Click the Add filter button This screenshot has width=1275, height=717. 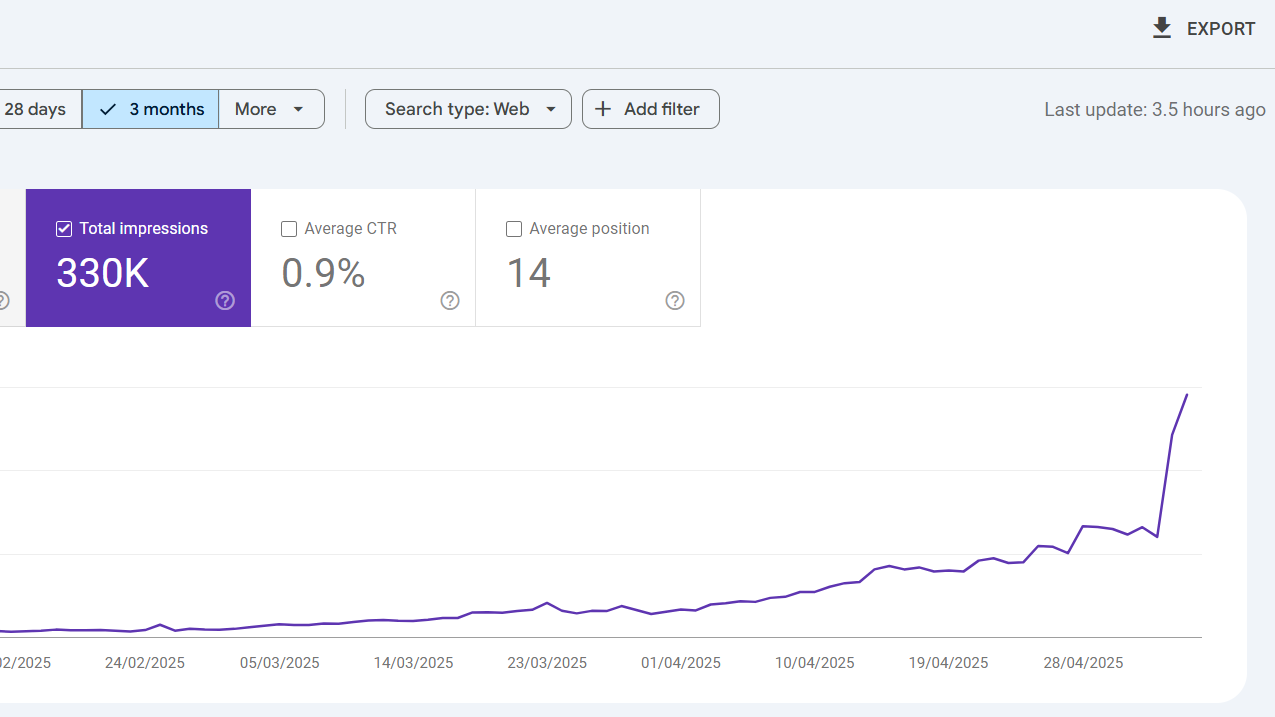[651, 109]
